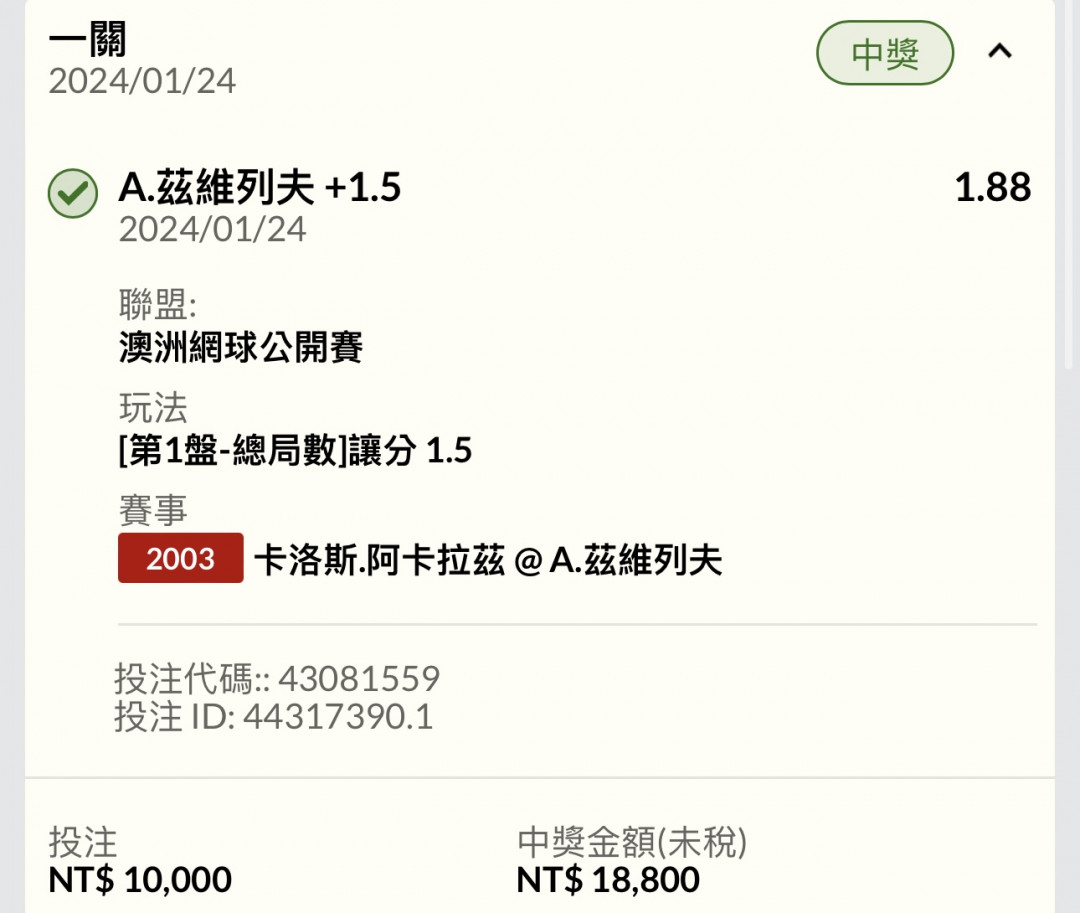Click the 玩法 label
The width and height of the screenshot is (1080, 913).
[x=153, y=408]
